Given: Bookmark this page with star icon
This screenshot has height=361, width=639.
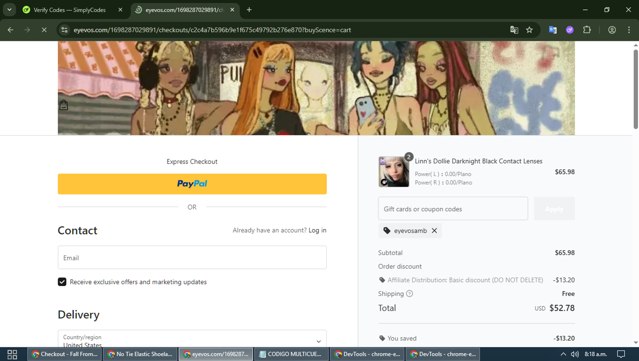Looking at the screenshot, I should (529, 30).
